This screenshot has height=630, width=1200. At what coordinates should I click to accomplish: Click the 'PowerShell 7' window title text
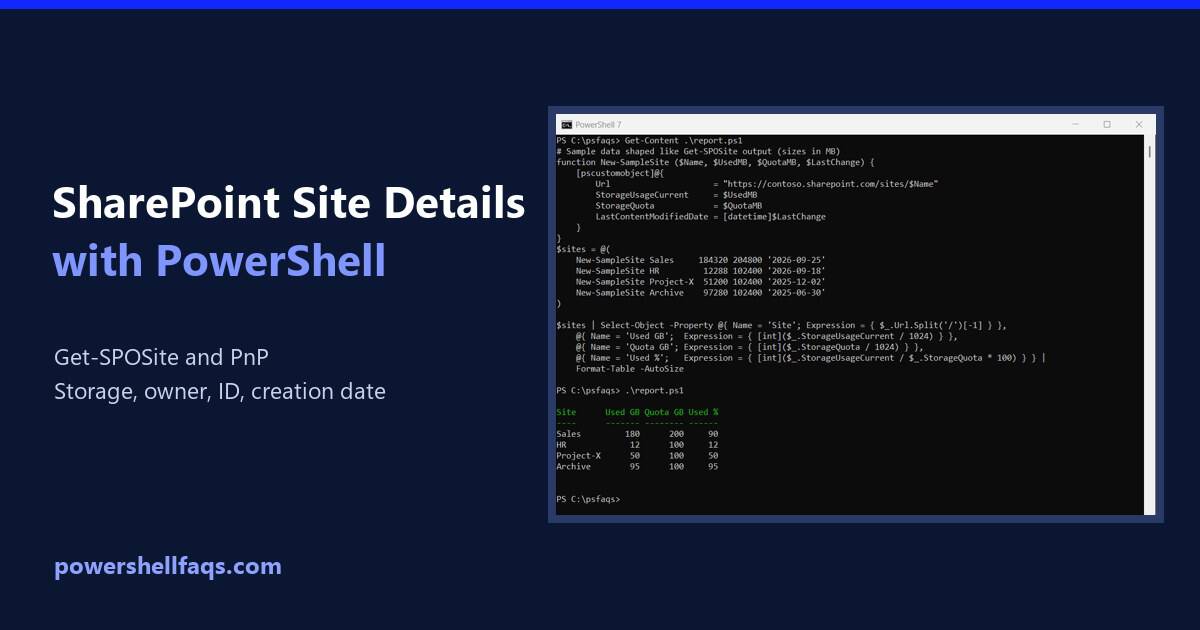[598, 125]
